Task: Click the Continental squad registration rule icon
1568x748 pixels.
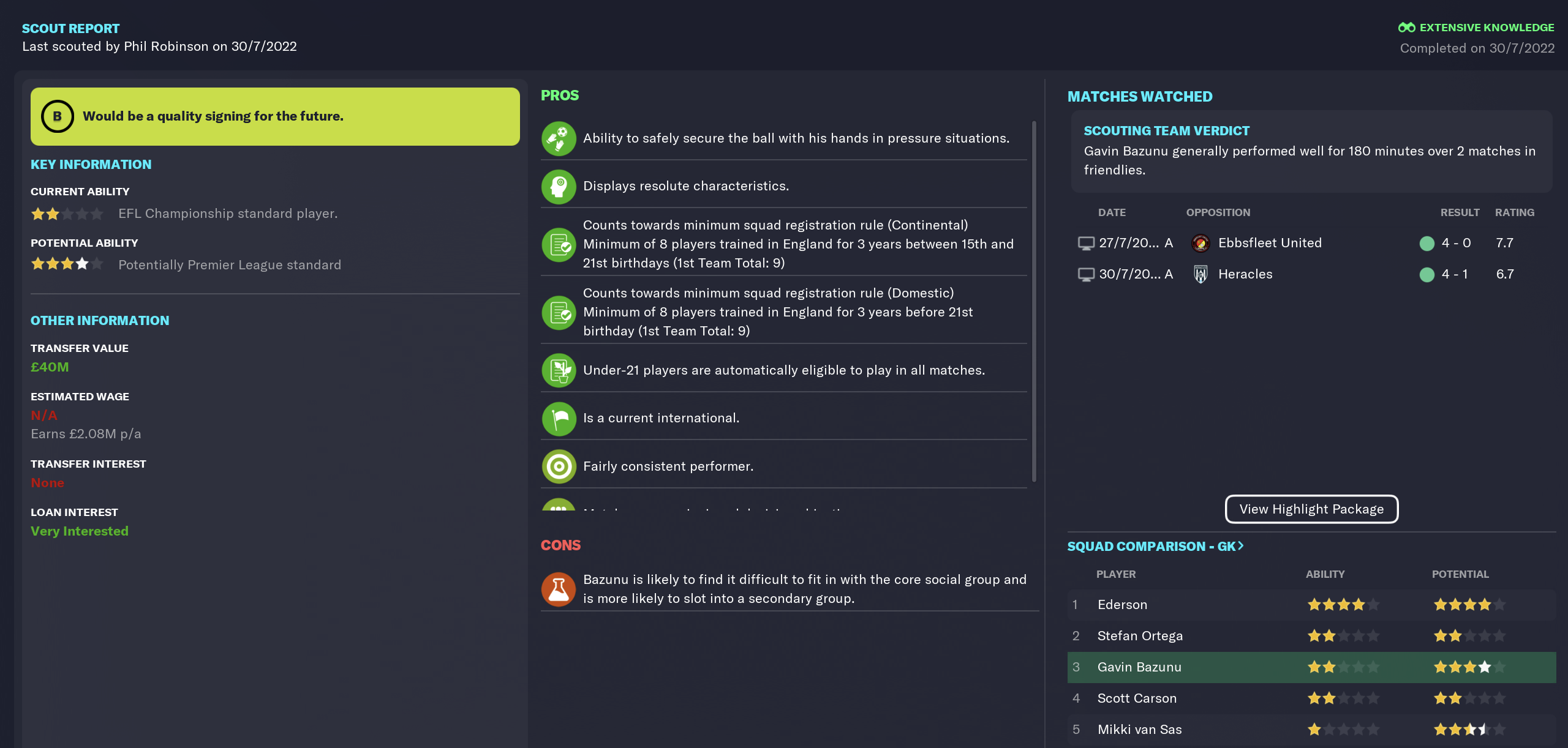Action: coord(559,244)
